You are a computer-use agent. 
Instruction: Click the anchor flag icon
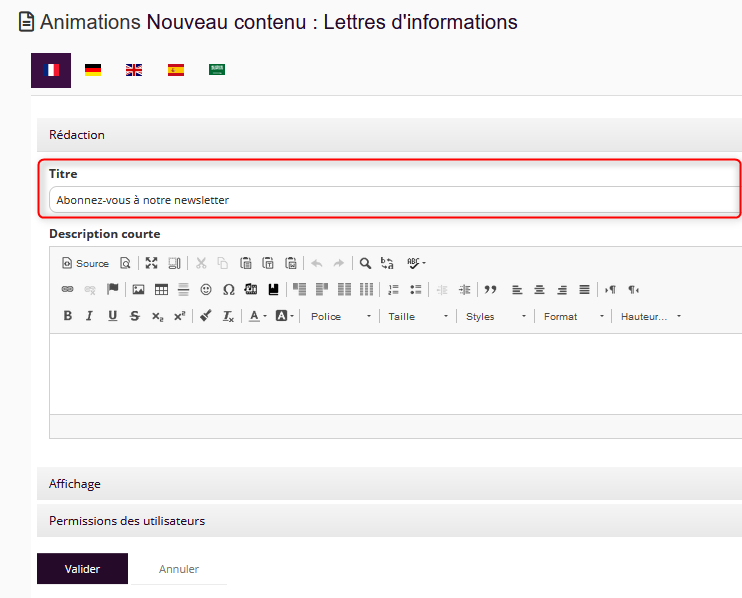pyautogui.click(x=113, y=289)
